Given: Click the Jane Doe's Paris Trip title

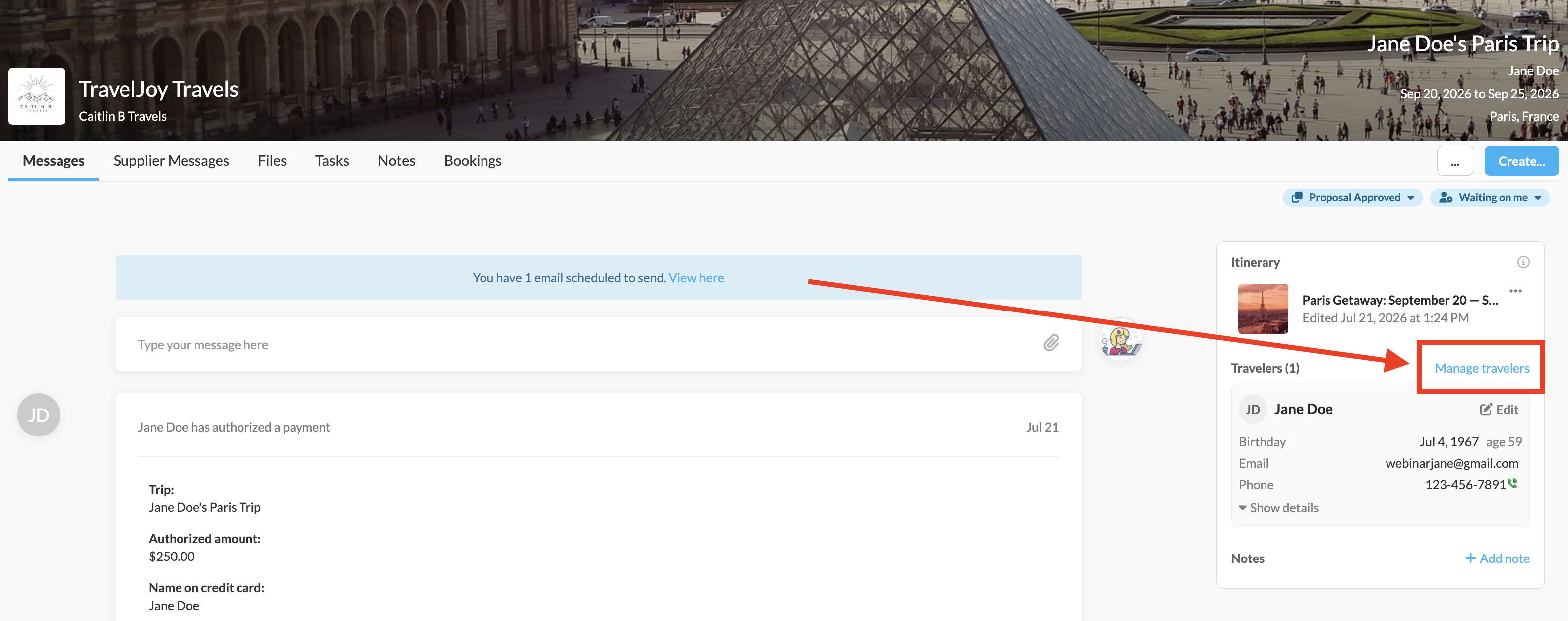Looking at the screenshot, I should [1463, 44].
